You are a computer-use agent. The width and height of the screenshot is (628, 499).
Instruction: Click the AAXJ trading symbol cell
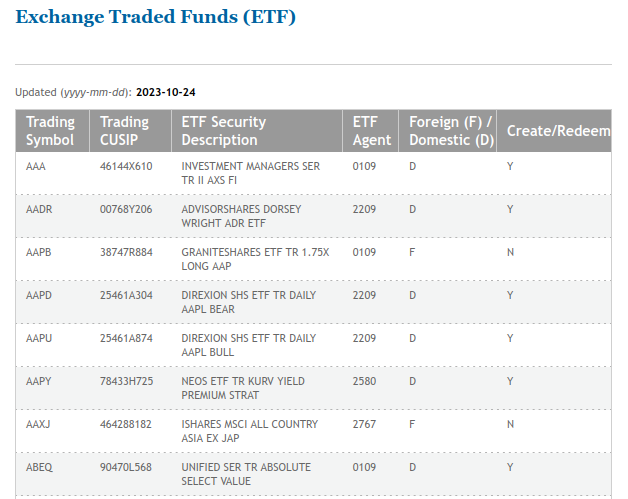38,424
